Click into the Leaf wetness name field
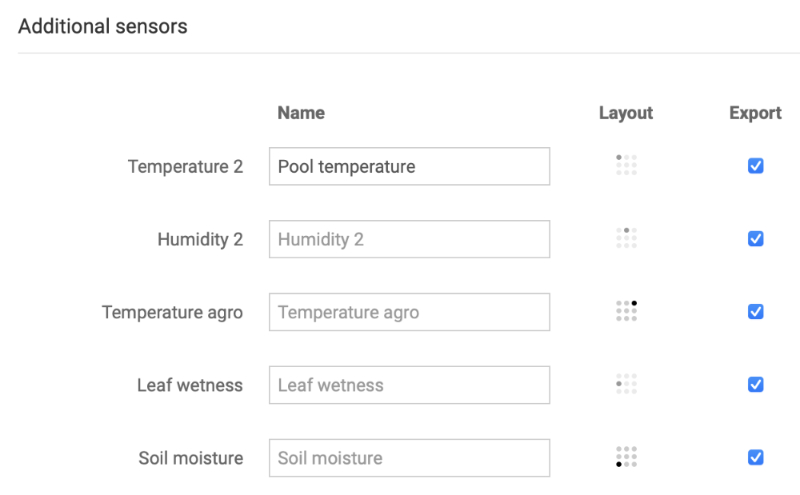 (409, 385)
